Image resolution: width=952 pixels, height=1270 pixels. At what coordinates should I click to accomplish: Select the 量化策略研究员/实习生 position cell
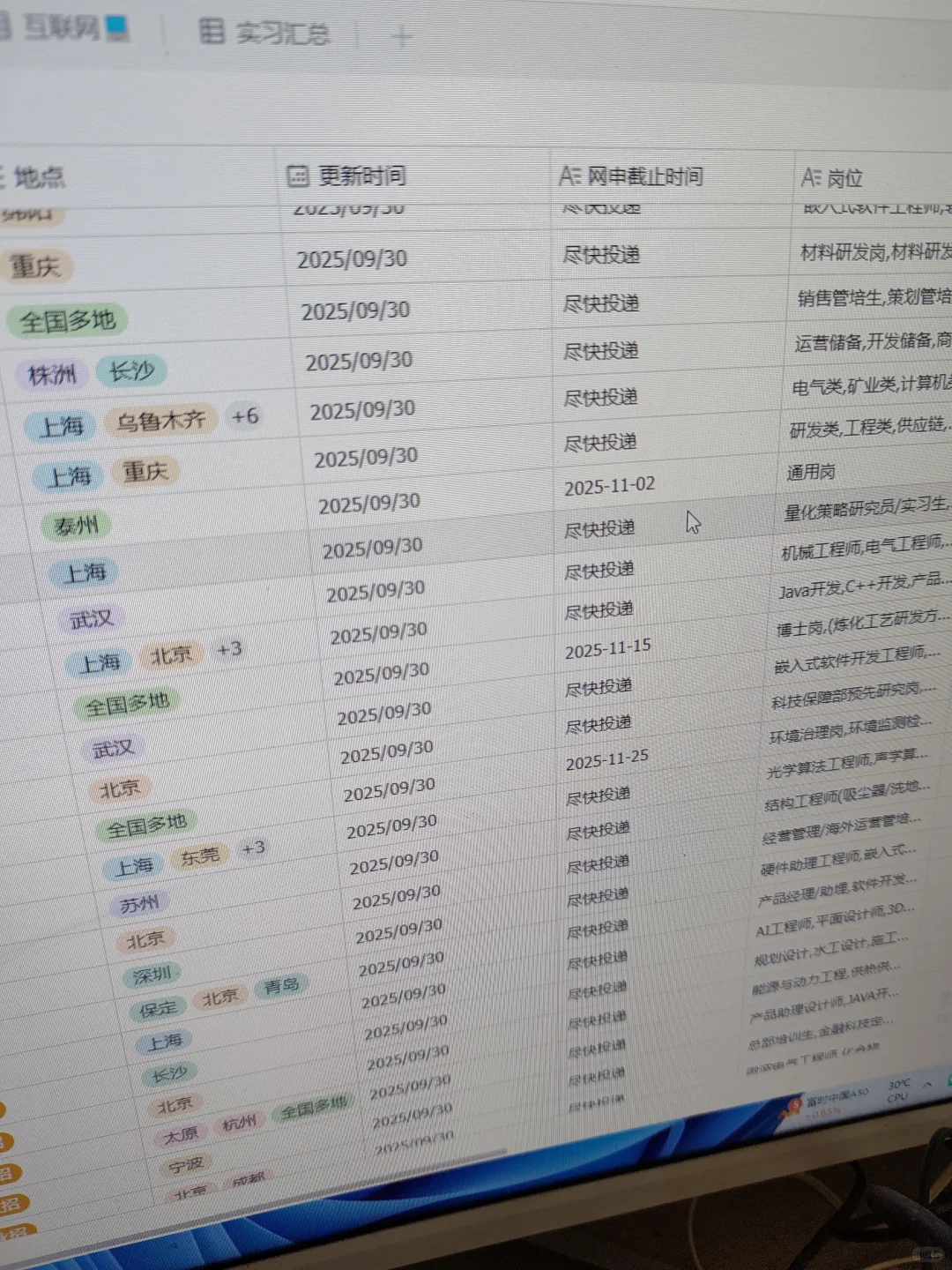tap(866, 508)
